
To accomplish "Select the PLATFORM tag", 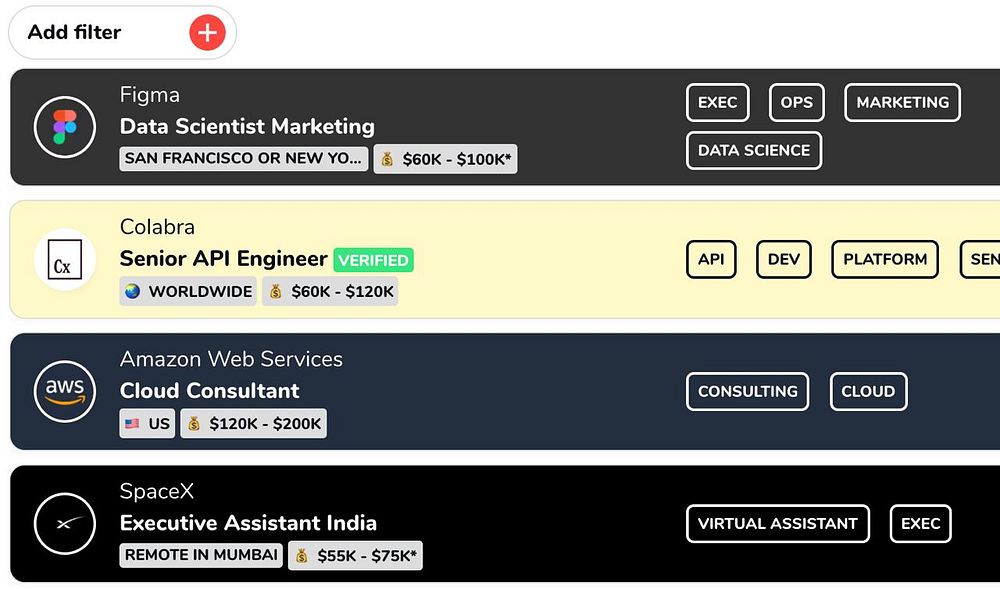I will coord(885,259).
